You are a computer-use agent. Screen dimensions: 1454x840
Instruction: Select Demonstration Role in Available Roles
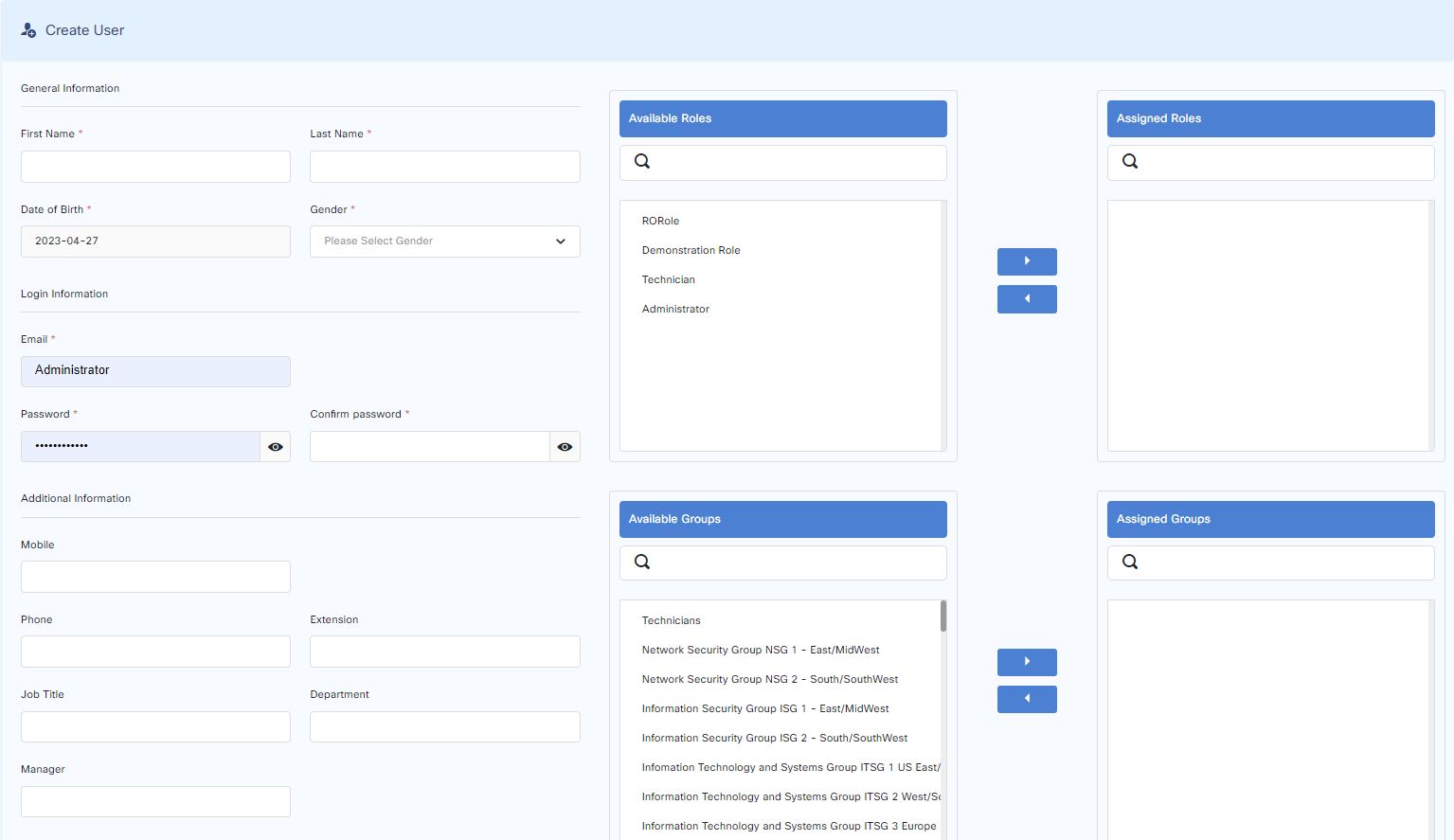point(691,250)
